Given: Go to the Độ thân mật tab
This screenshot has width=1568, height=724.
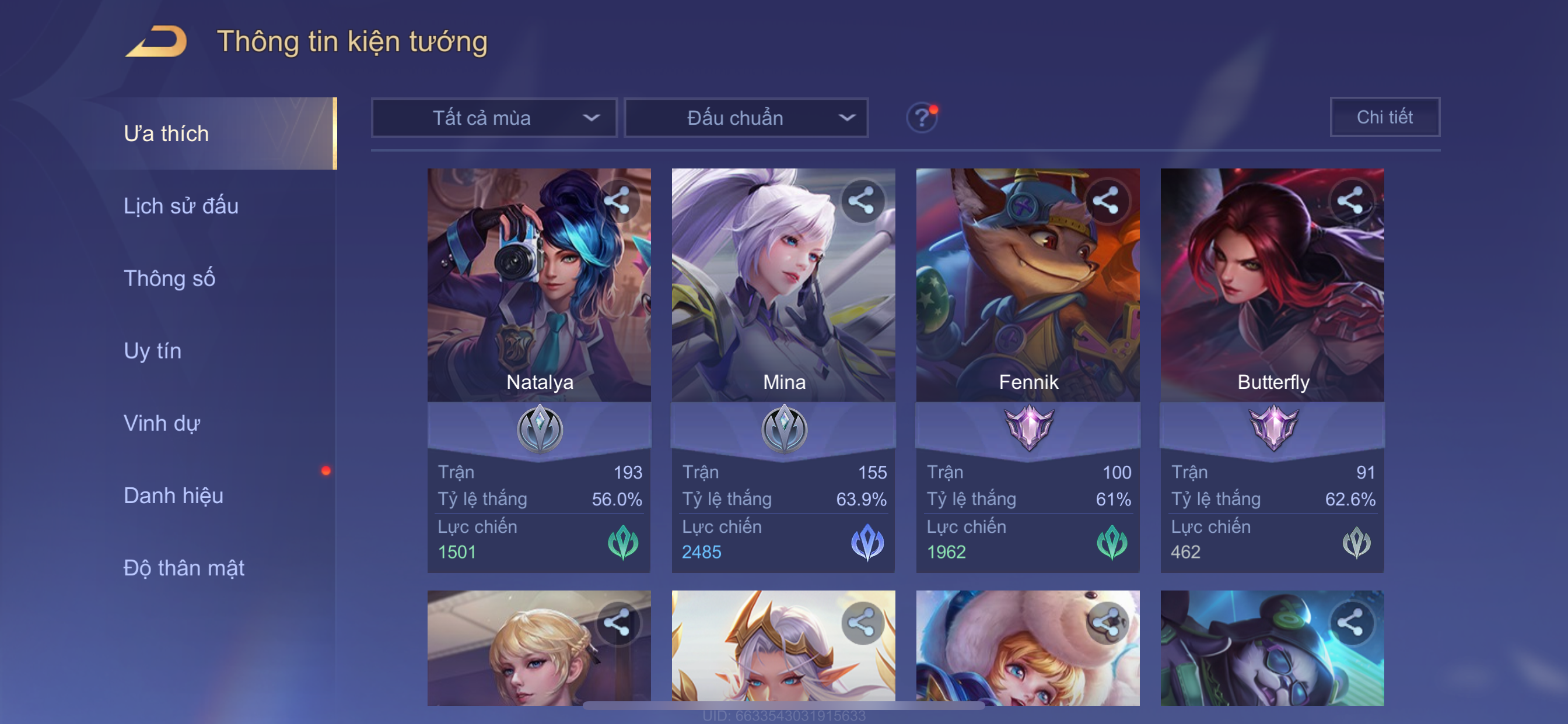Looking at the screenshot, I should click(x=184, y=568).
